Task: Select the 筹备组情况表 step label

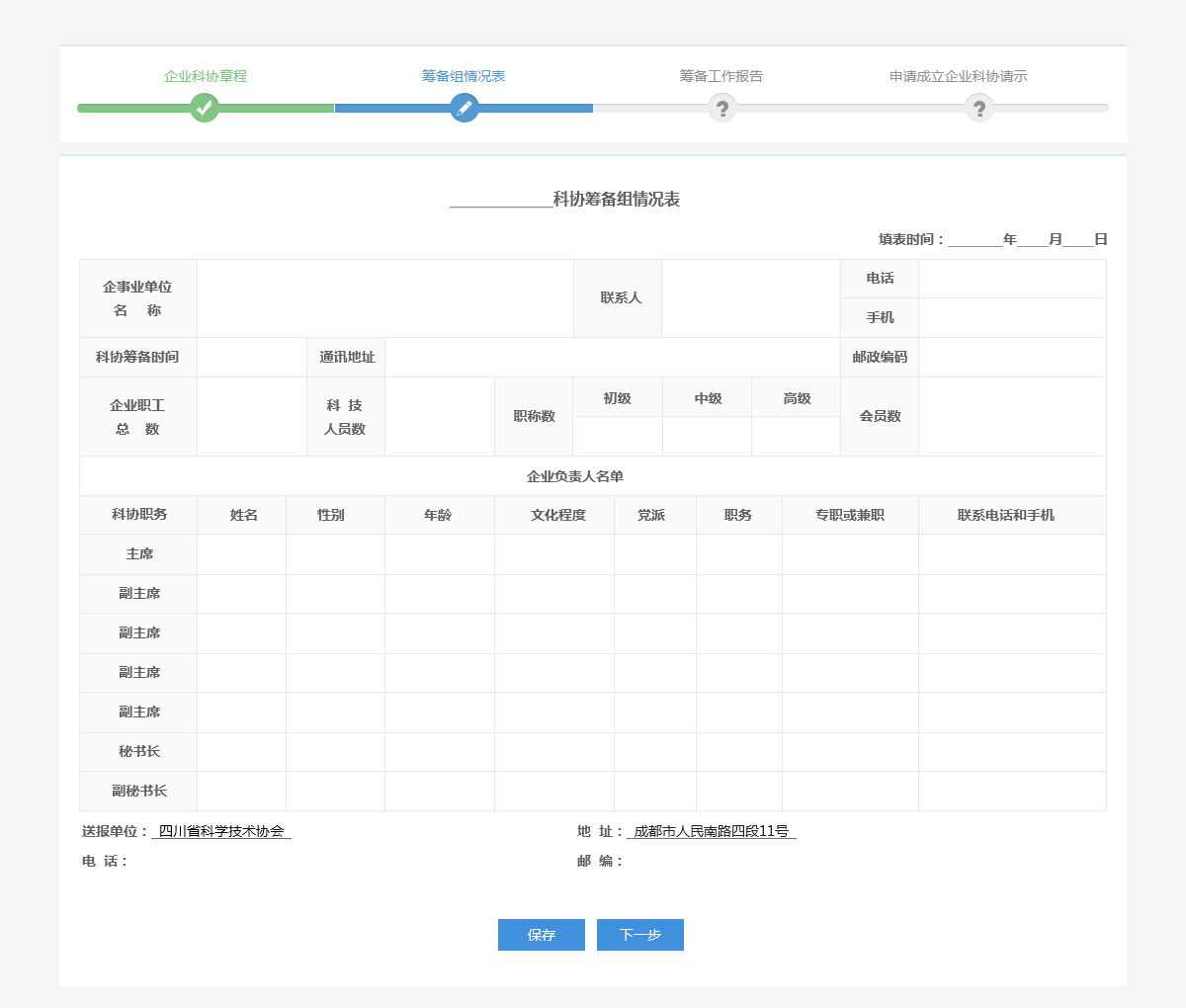Action: (x=464, y=76)
